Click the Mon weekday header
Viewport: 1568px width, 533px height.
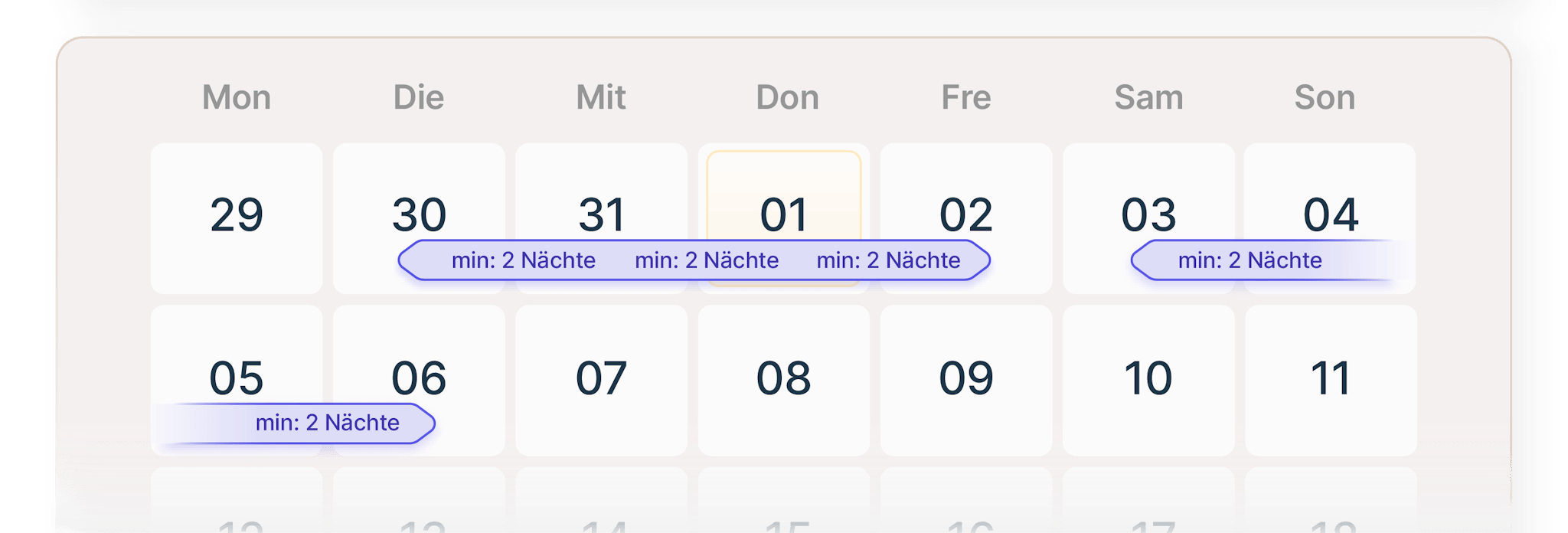[237, 97]
